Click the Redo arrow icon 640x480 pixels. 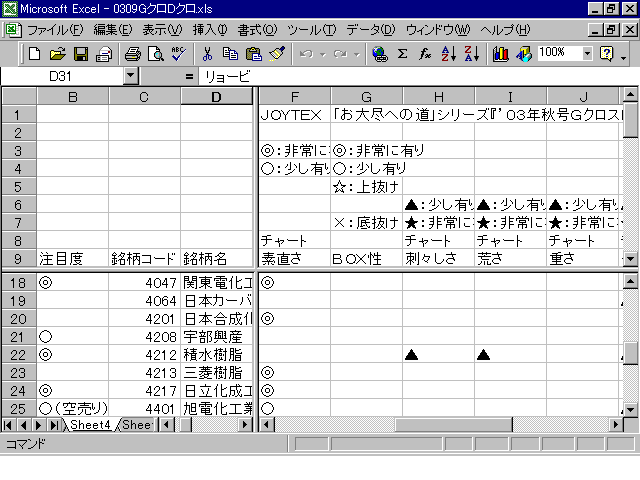[340, 54]
